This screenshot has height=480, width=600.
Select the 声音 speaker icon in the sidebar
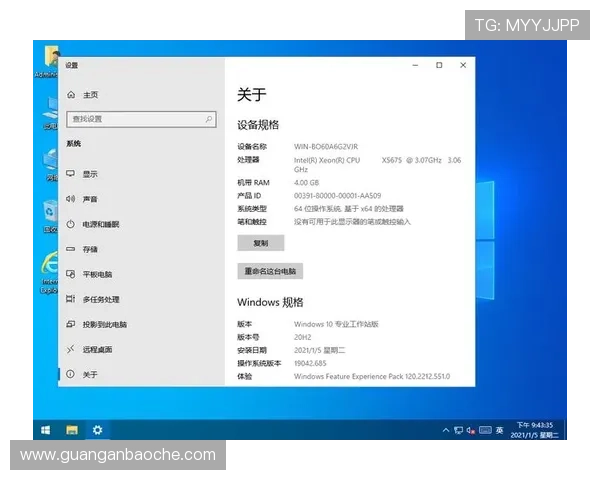click(70, 199)
